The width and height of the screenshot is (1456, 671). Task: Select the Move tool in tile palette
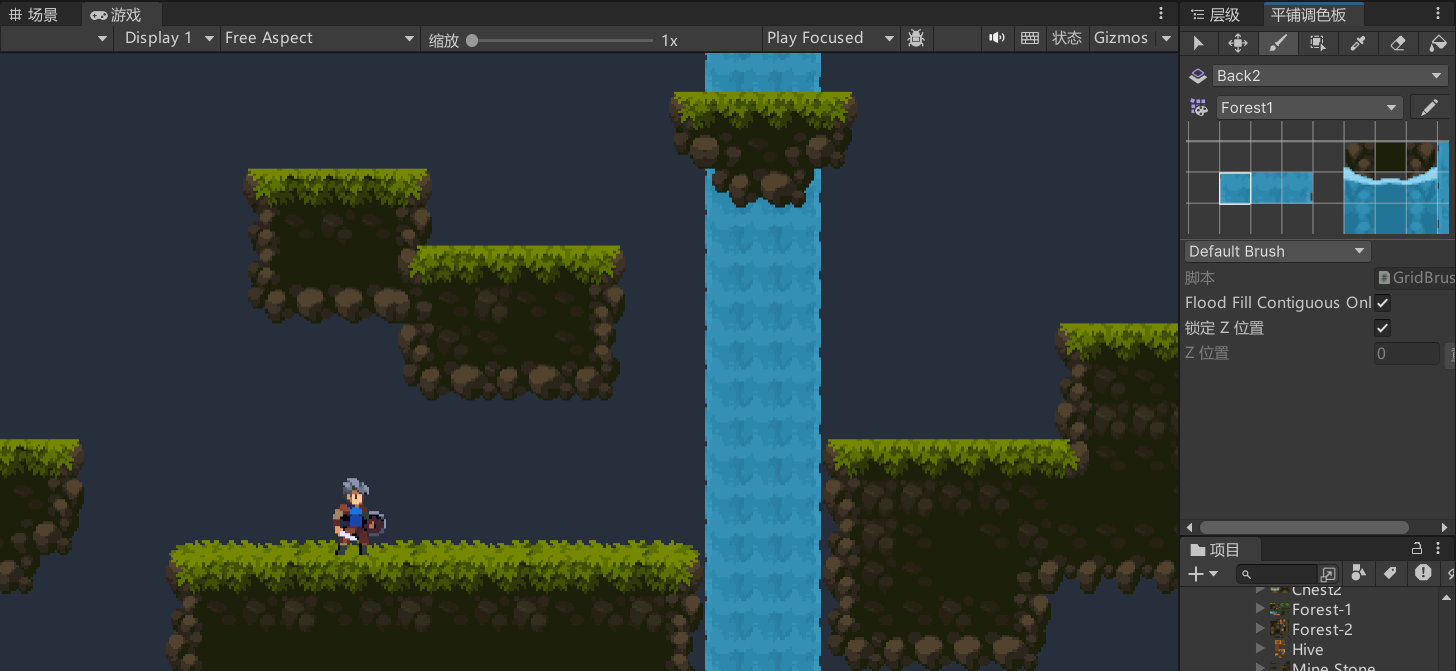[x=1238, y=43]
